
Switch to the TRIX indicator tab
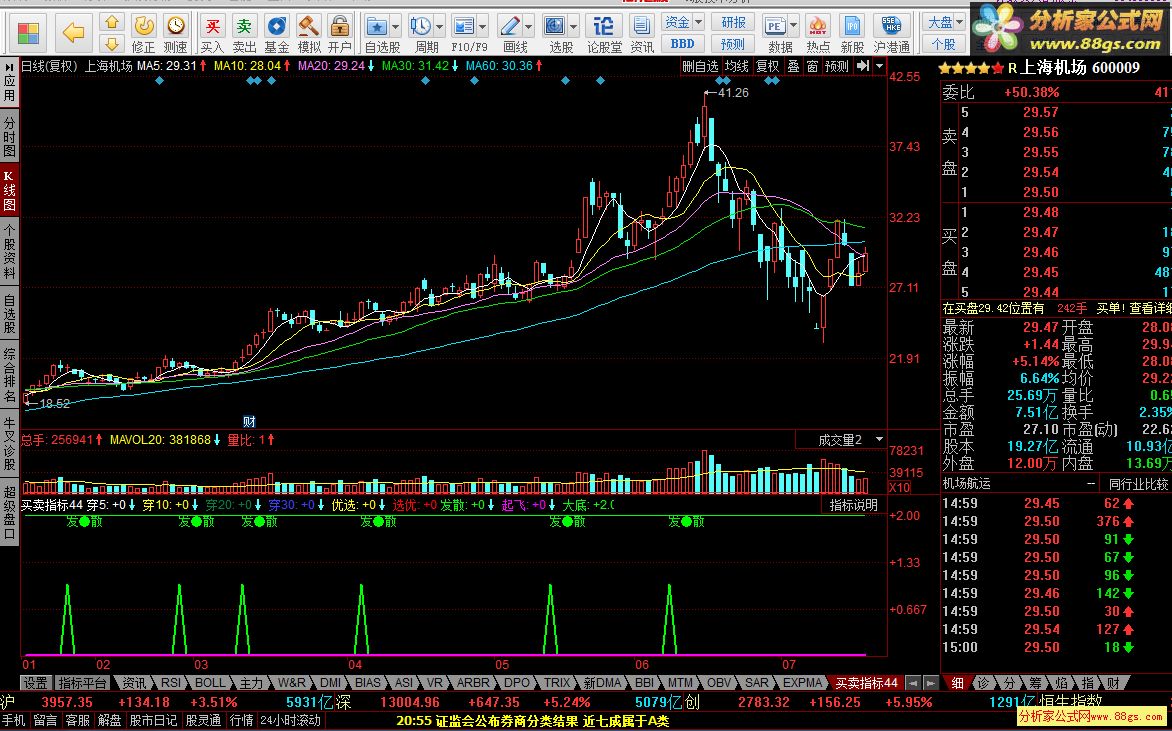pyautogui.click(x=557, y=682)
